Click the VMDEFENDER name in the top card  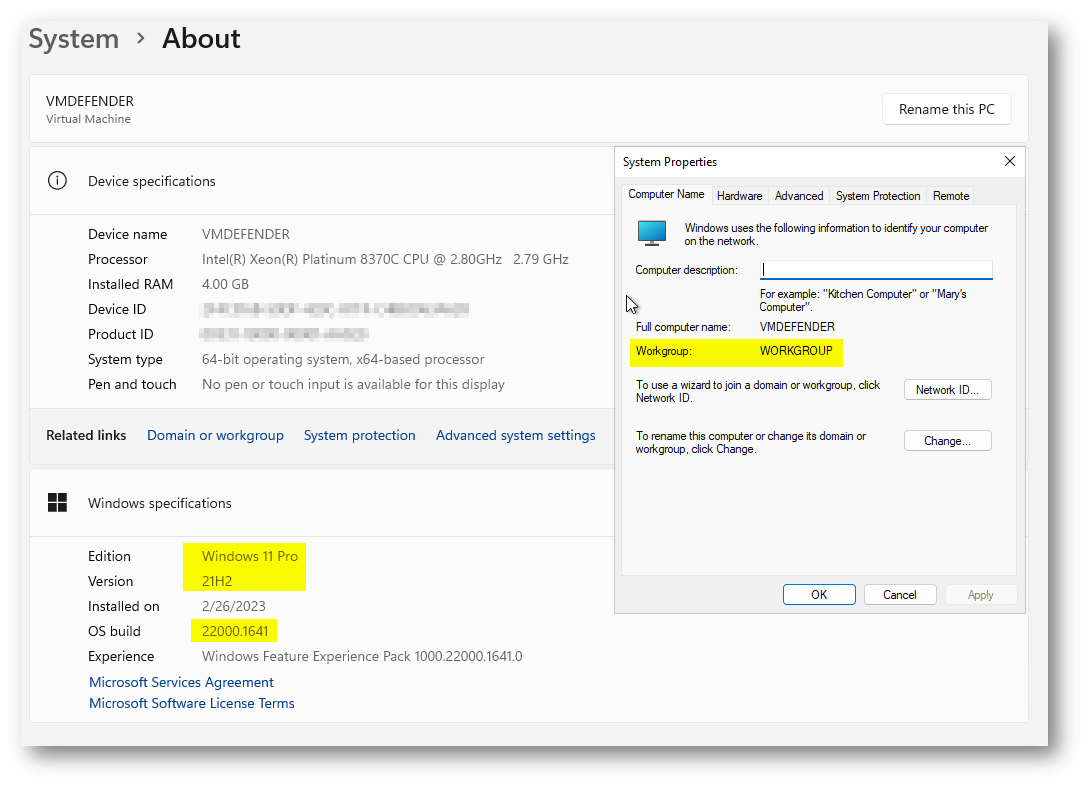coord(90,101)
